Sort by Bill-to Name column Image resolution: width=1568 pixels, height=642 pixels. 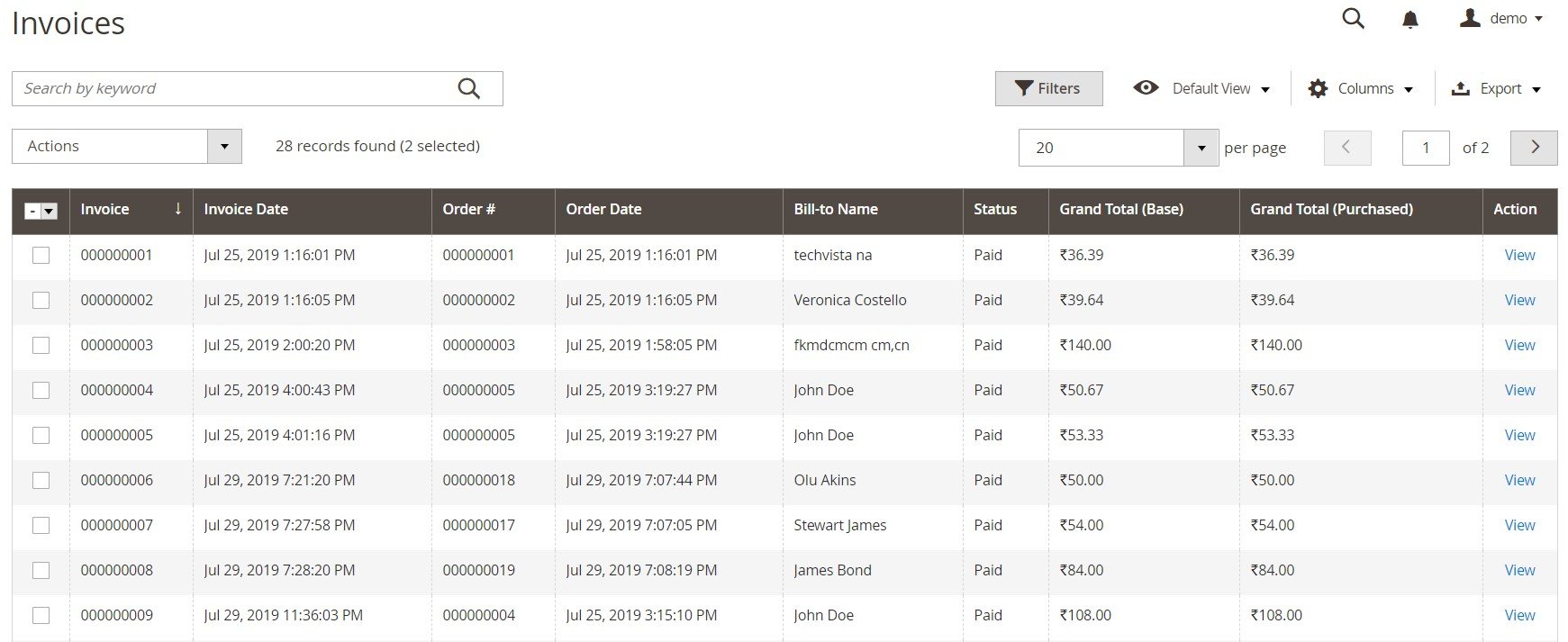(873, 209)
